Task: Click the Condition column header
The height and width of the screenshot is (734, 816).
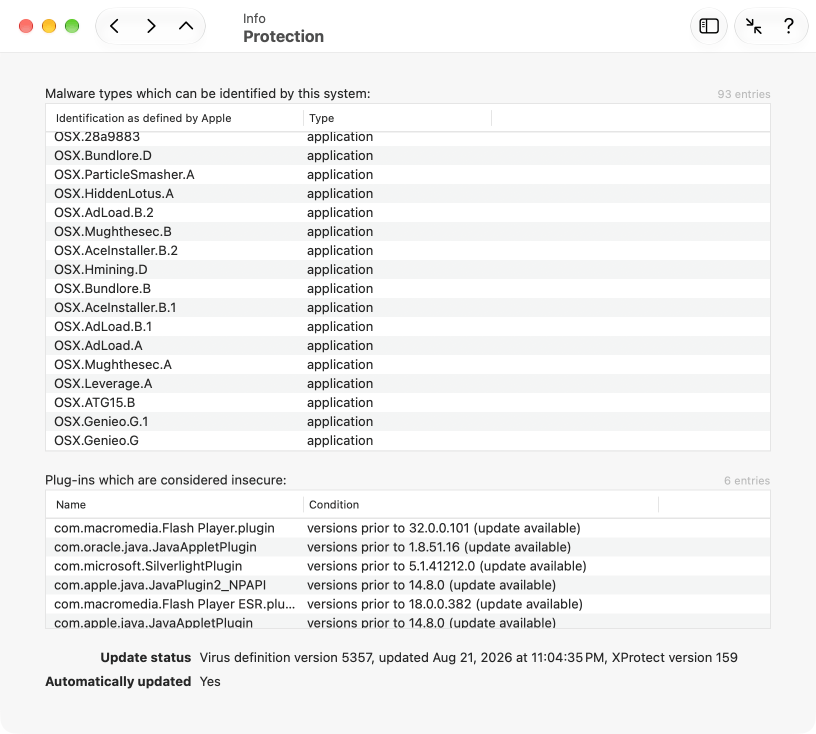Action: pos(481,504)
